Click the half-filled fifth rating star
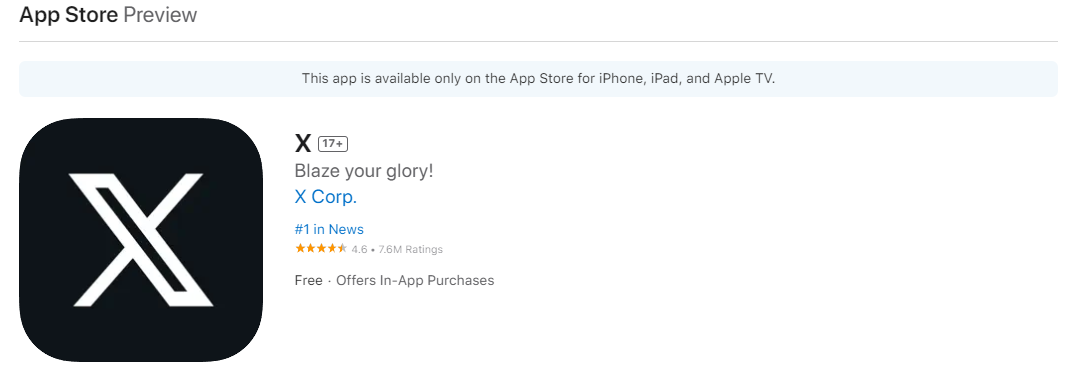The width and height of the screenshot is (1075, 379). (342, 248)
